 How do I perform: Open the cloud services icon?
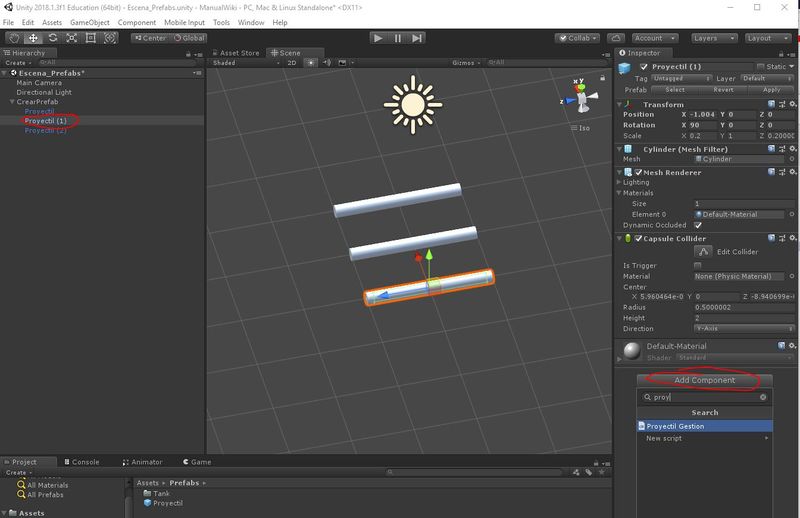click(616, 38)
